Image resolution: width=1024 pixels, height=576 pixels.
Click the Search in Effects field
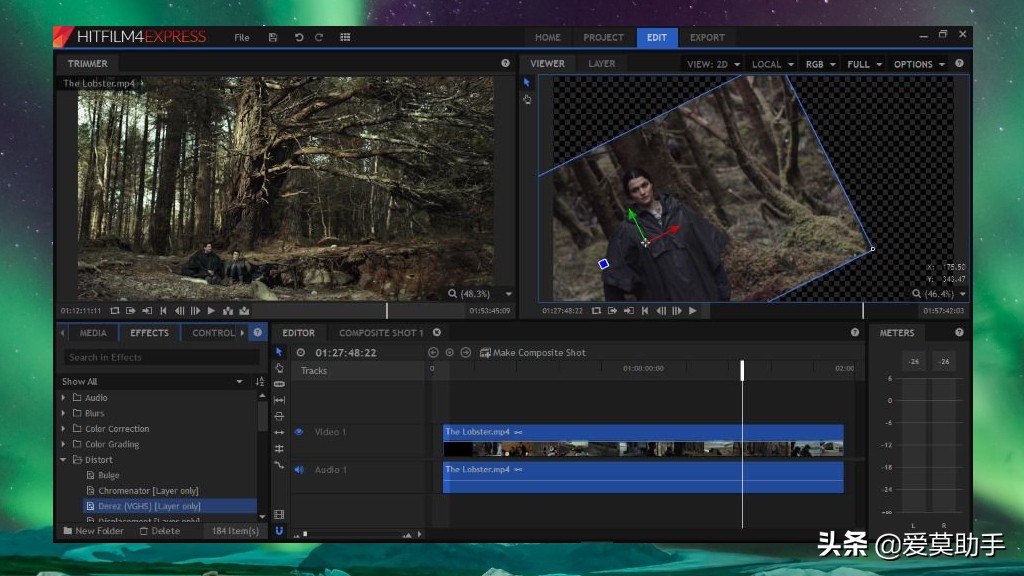pyautogui.click(x=161, y=357)
